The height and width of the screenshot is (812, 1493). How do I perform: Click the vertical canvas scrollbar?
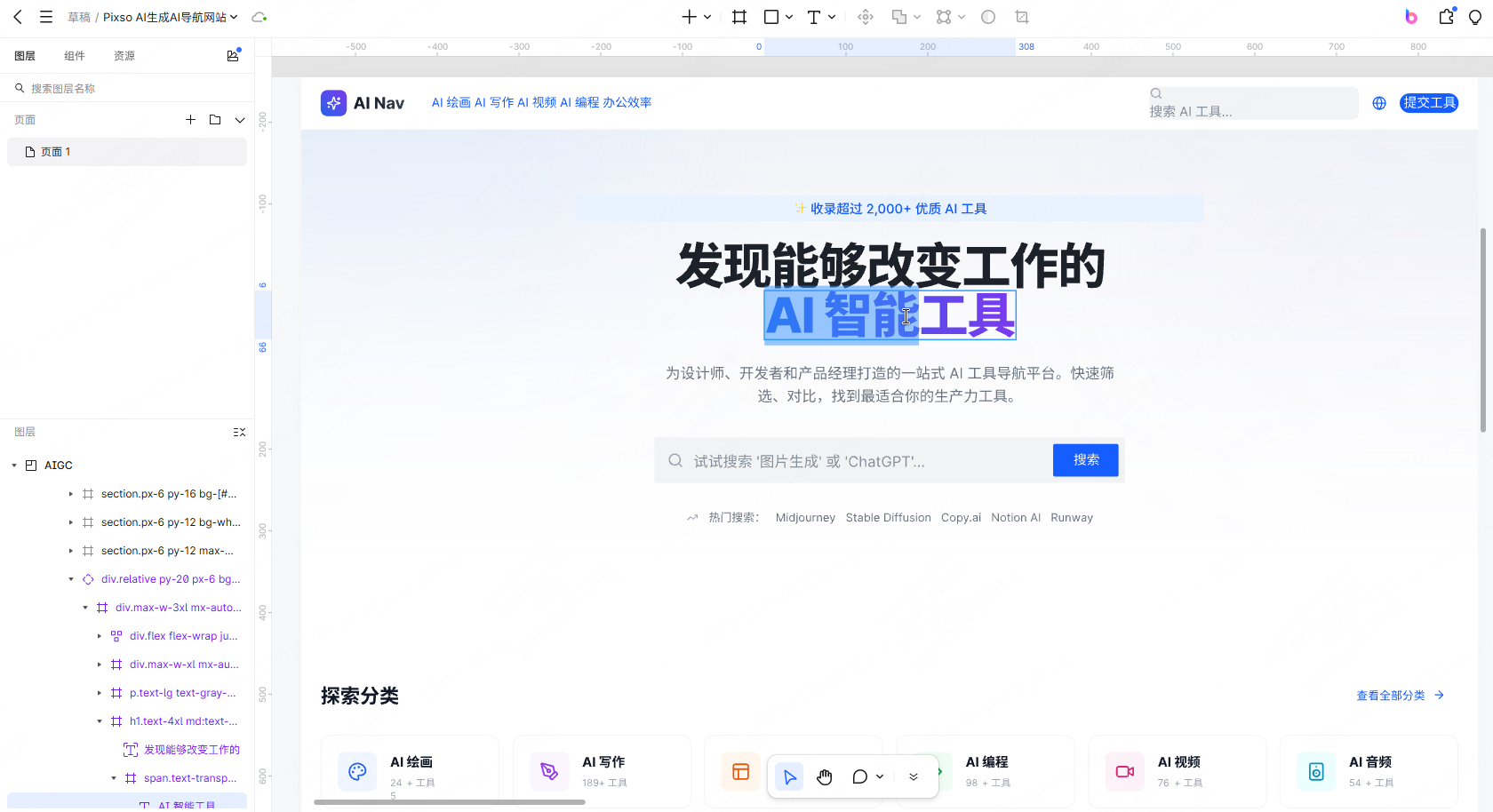1482,330
